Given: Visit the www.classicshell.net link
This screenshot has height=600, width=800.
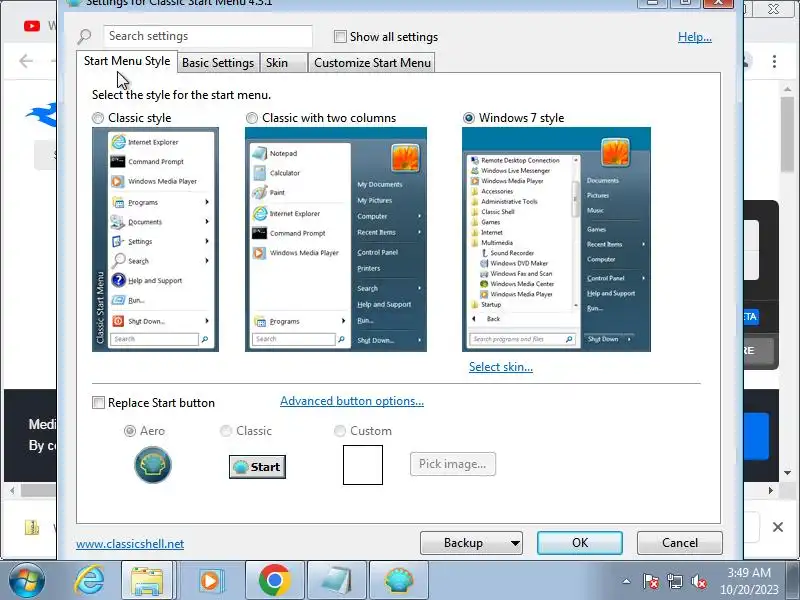Looking at the screenshot, I should pos(130,544).
